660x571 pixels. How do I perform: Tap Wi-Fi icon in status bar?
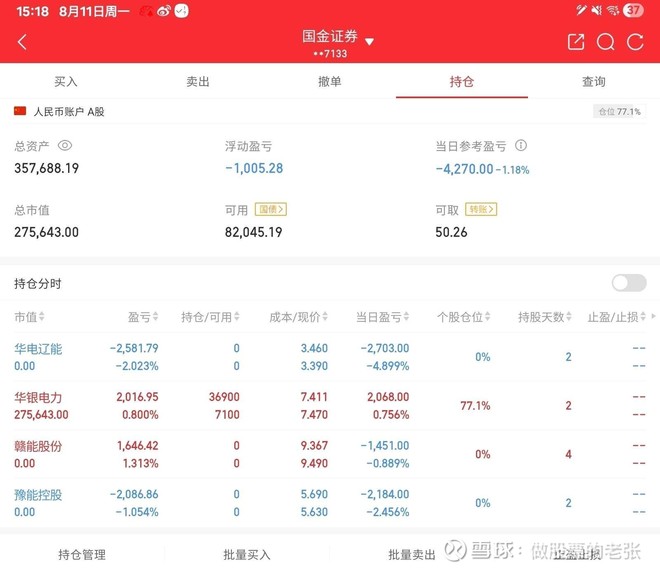613,11
